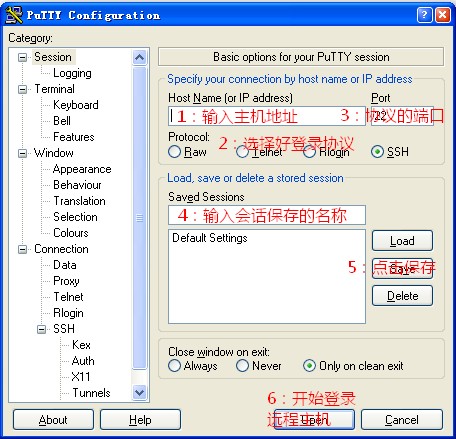Select the Raw protocol radio button
Screen dimensions: 456x439
tap(174, 152)
